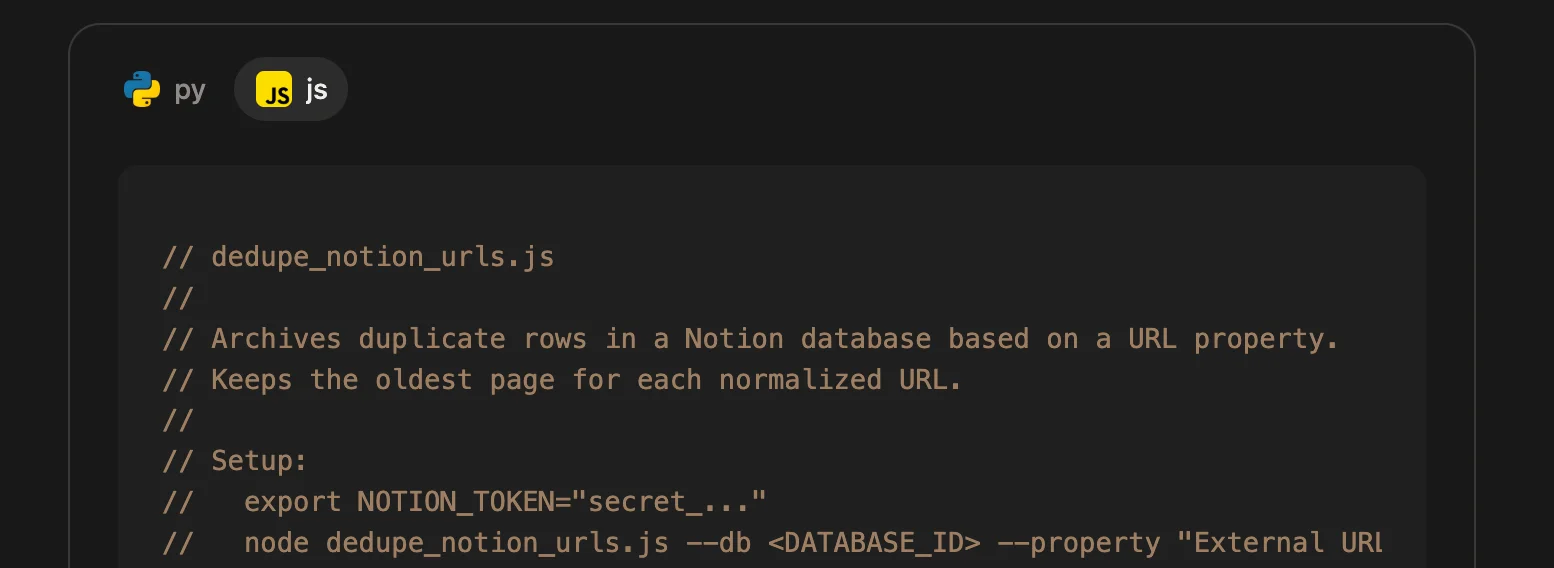
Task: Click the Python logo icon
Action: [x=142, y=90]
